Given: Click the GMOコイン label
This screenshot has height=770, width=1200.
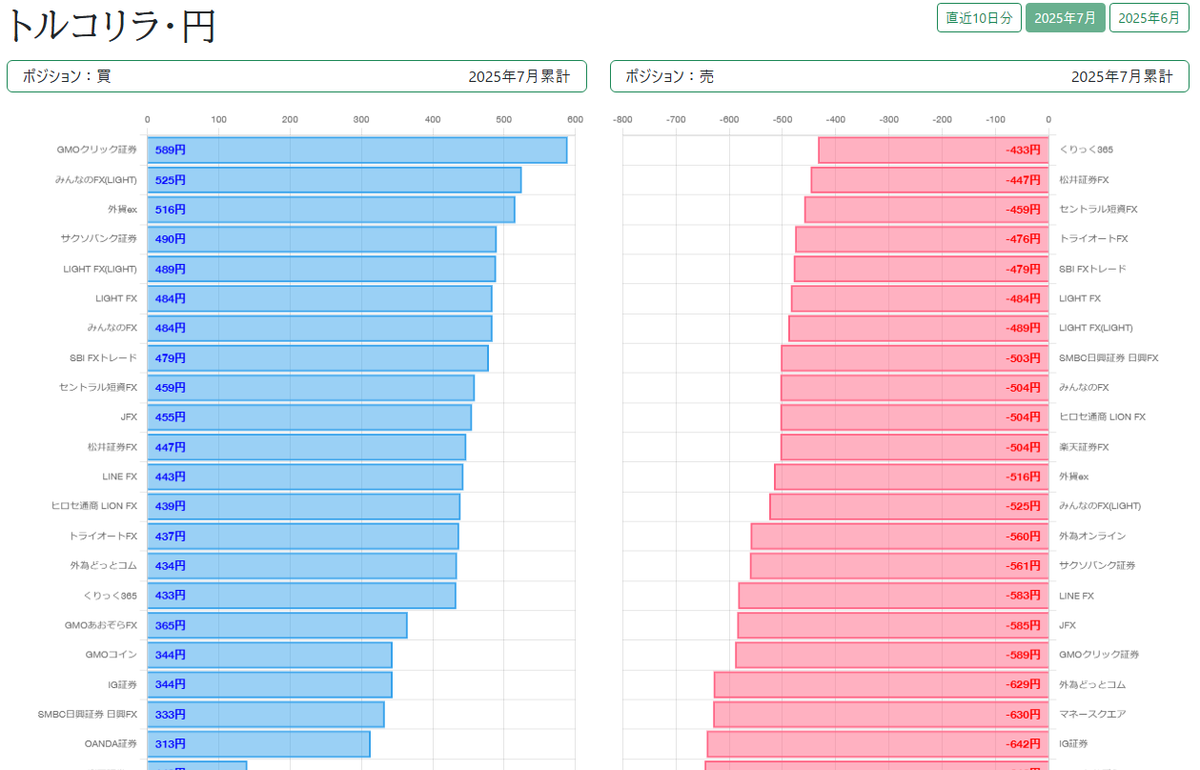Looking at the screenshot, I should coord(112,654).
